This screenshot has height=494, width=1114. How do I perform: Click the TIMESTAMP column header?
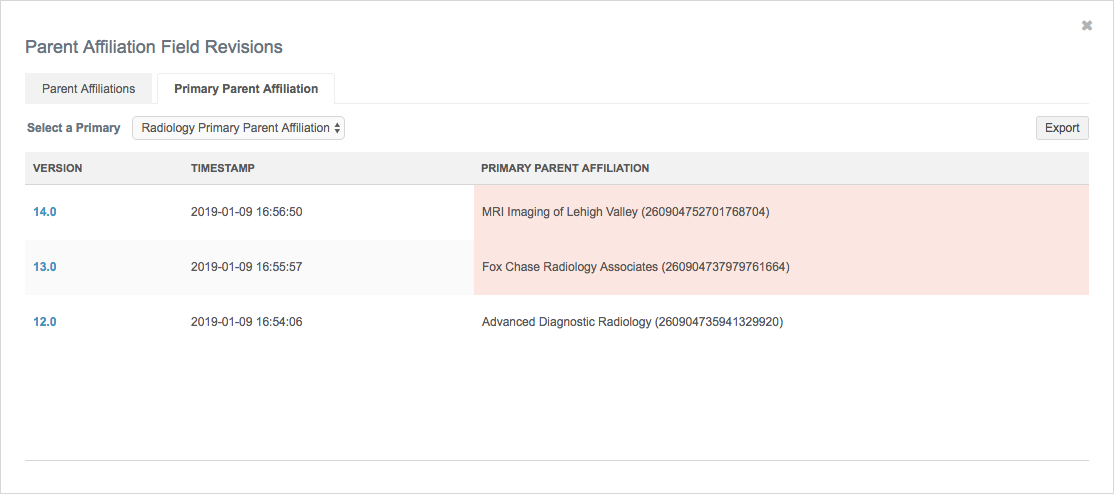pyautogui.click(x=223, y=168)
